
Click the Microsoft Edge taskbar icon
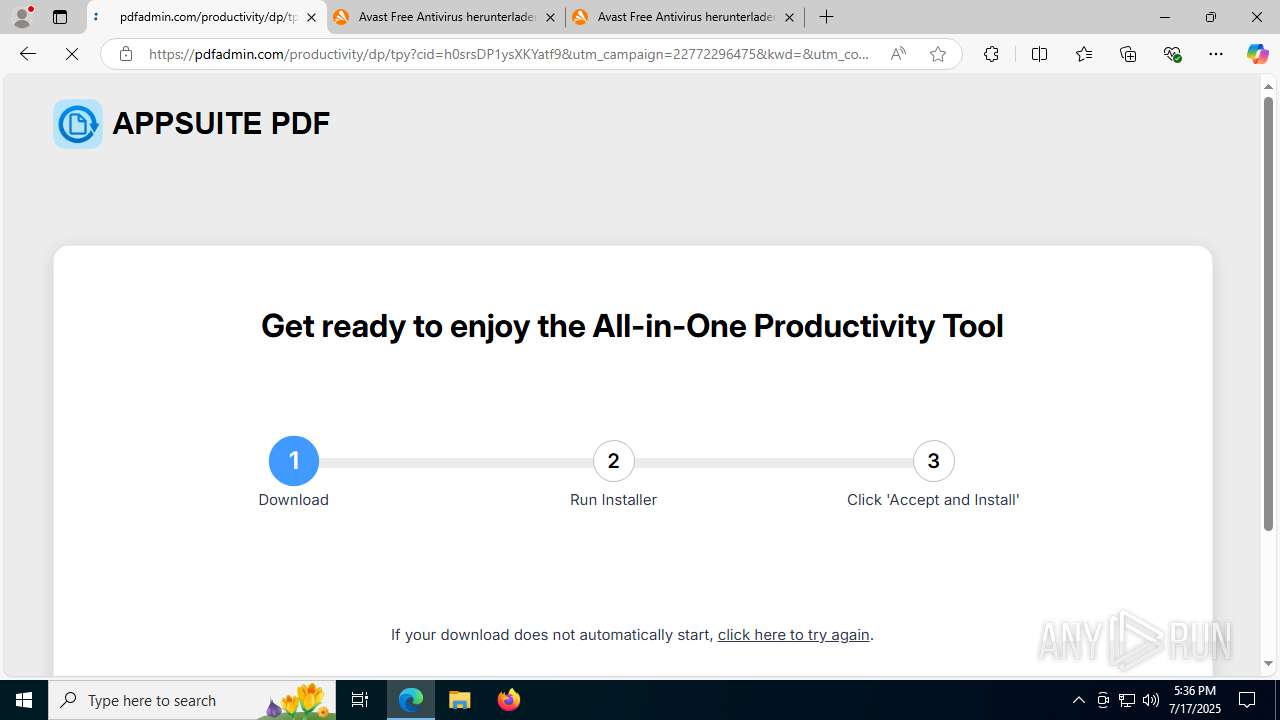[x=411, y=700]
